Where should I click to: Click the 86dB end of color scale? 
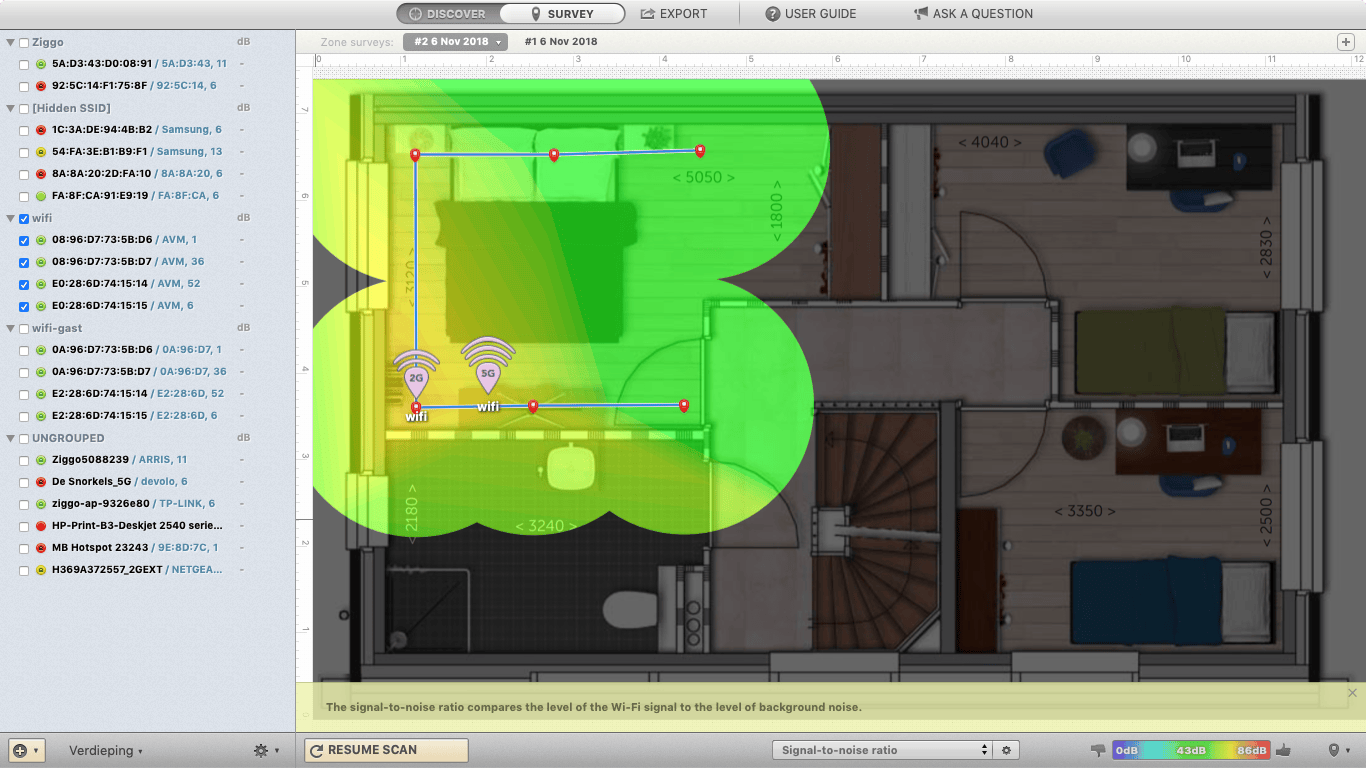(1252, 750)
